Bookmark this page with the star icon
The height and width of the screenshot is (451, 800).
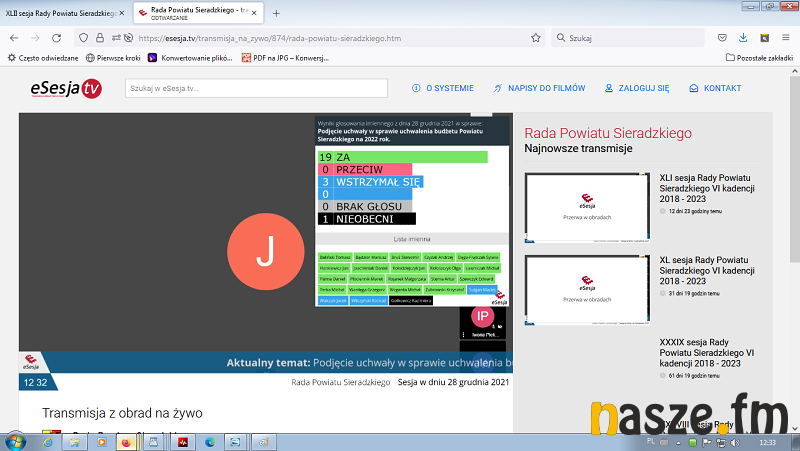(536, 38)
